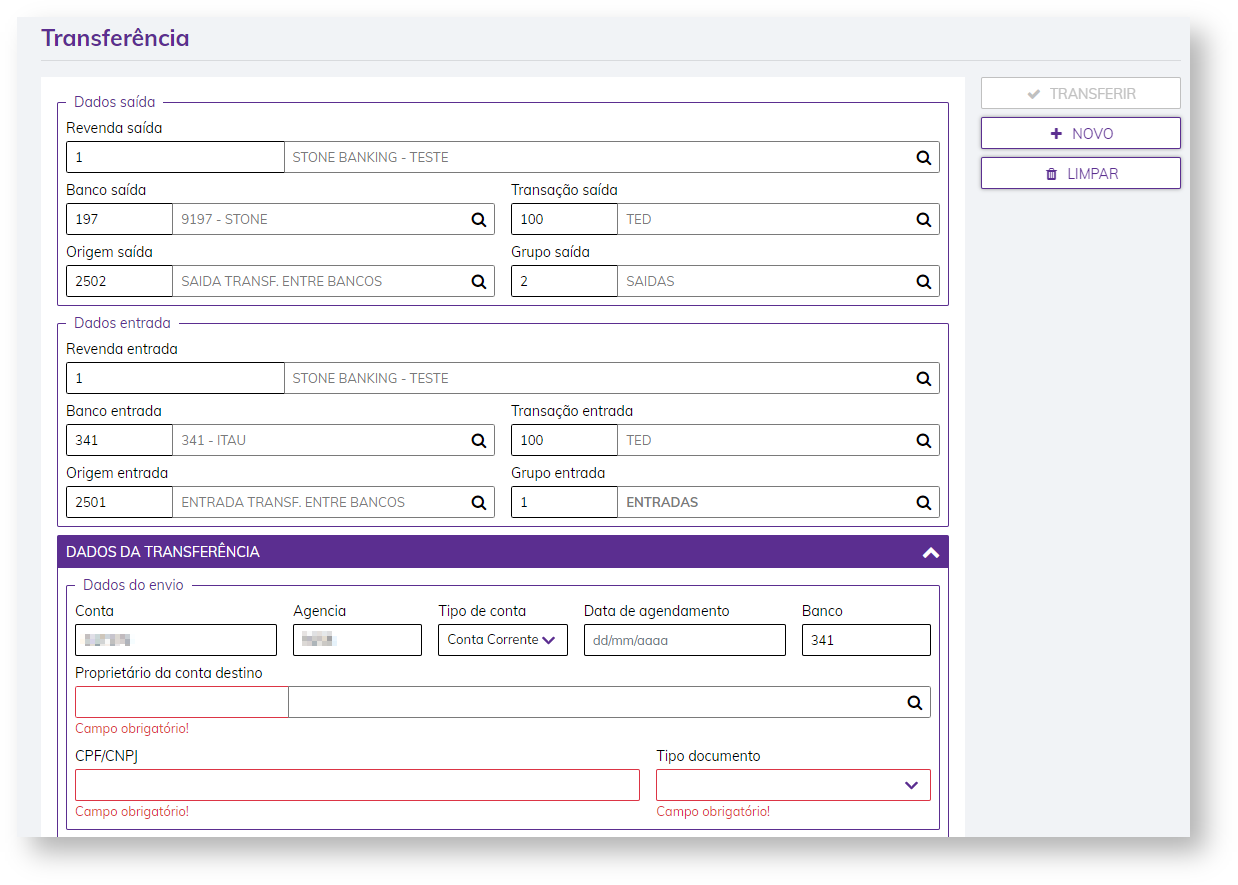The height and width of the screenshot is (885, 1238).
Task: Click the Origem saída code field 2502
Action: [119, 281]
